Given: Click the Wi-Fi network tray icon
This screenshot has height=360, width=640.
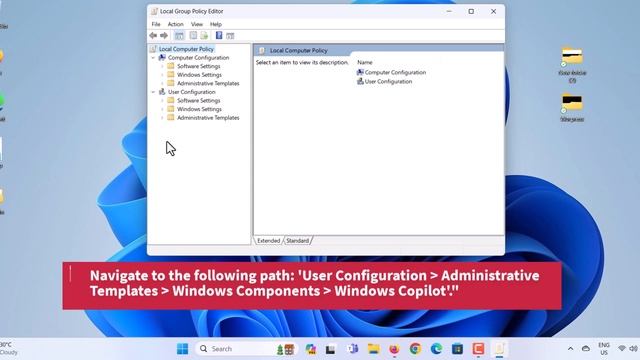Looking at the screenshot, I should (622, 349).
